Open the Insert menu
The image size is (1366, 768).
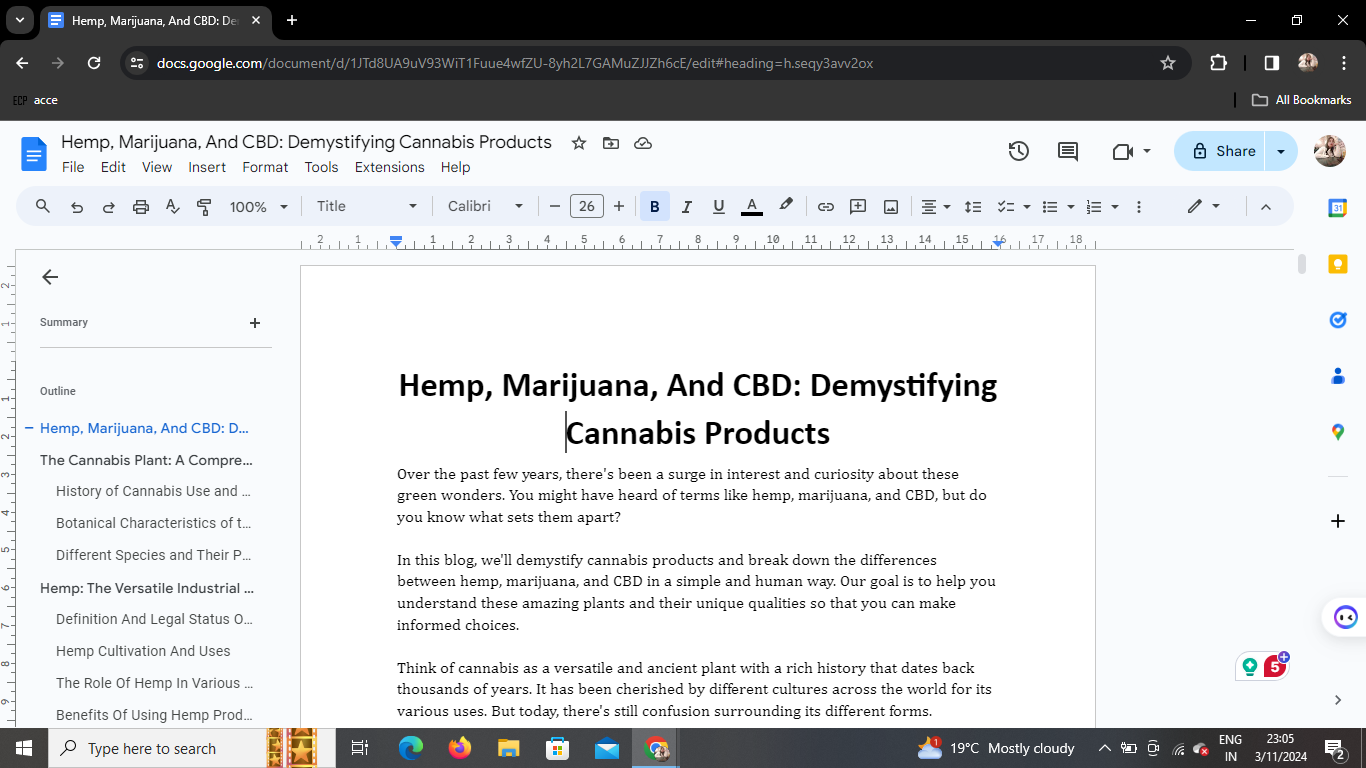207,167
